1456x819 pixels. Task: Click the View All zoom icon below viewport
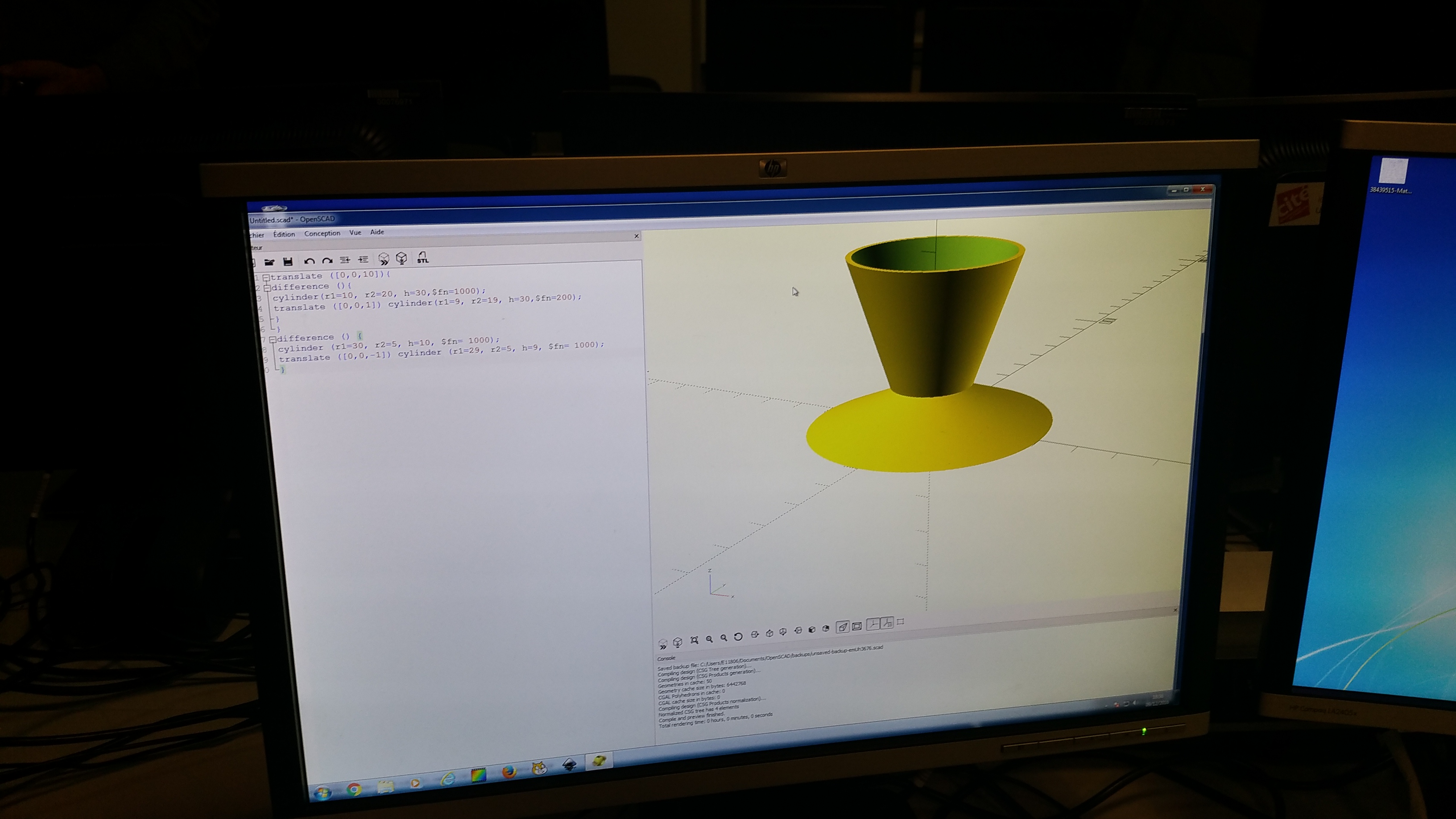point(694,640)
